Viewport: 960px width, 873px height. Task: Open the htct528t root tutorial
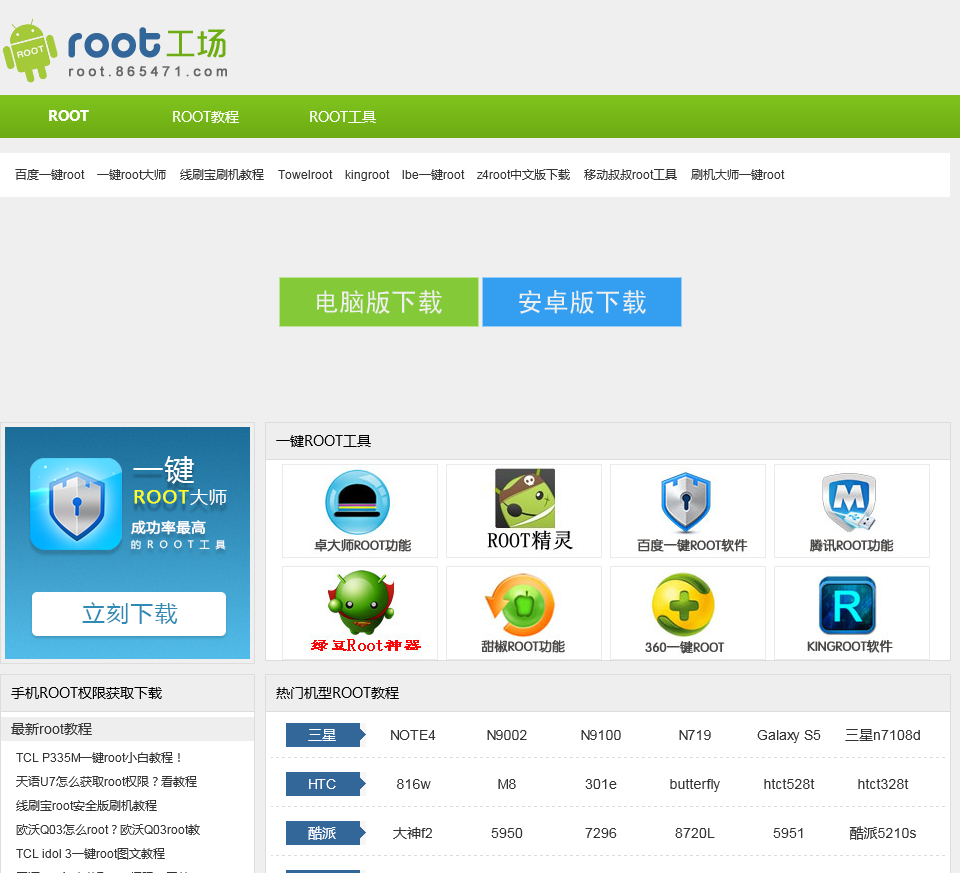789,784
